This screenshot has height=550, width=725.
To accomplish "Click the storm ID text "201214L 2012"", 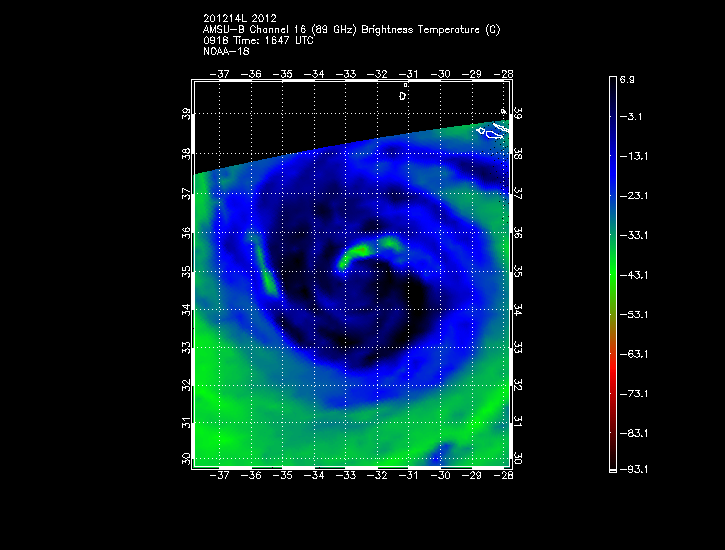I will (240, 18).
